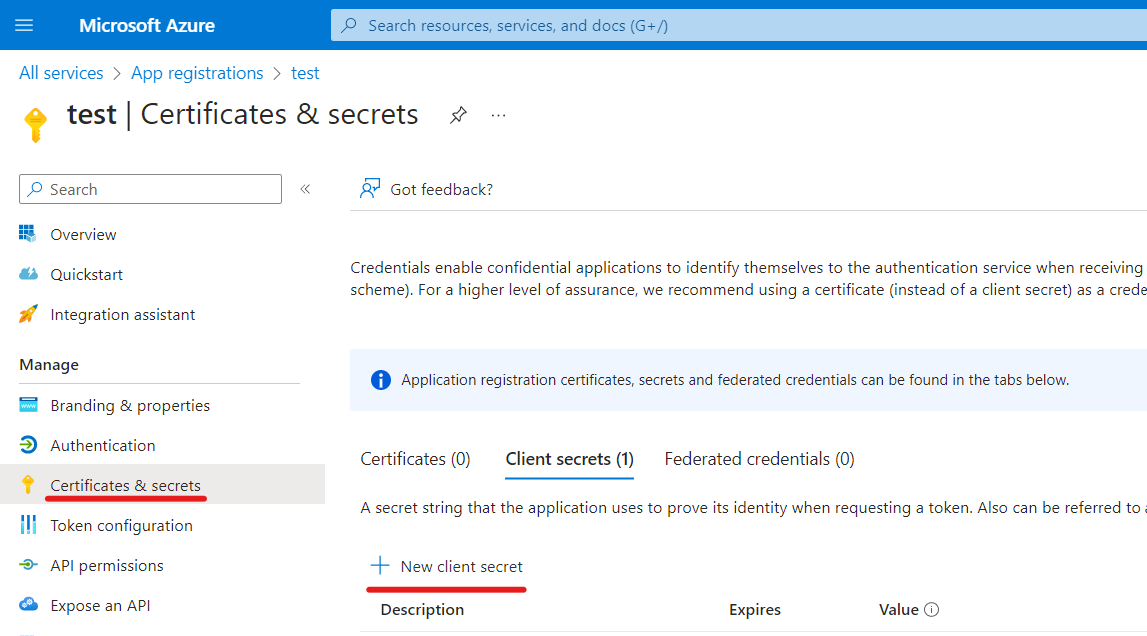Open Overview in the sidebar
The image size is (1147, 636).
(83, 234)
